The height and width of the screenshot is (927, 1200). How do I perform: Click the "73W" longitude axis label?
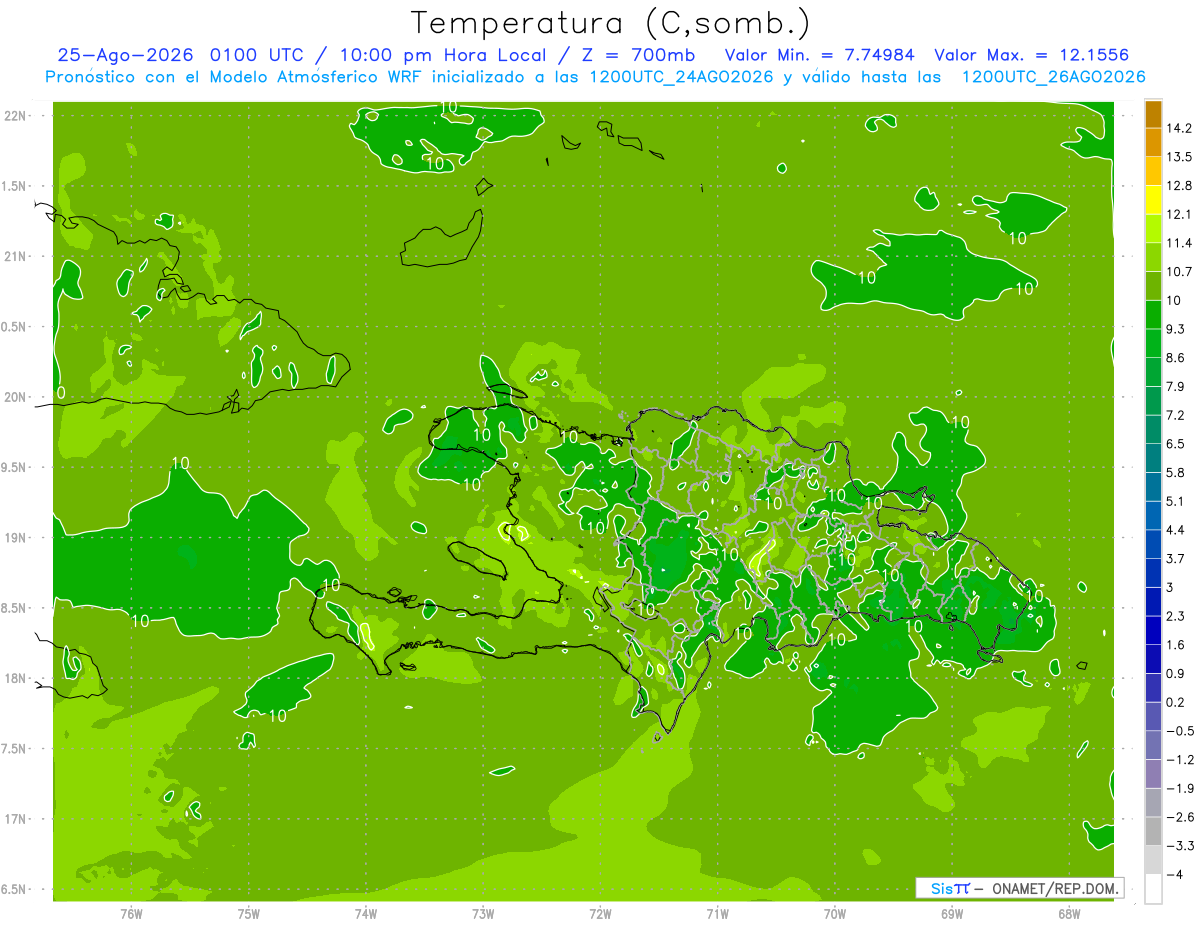[x=483, y=913]
